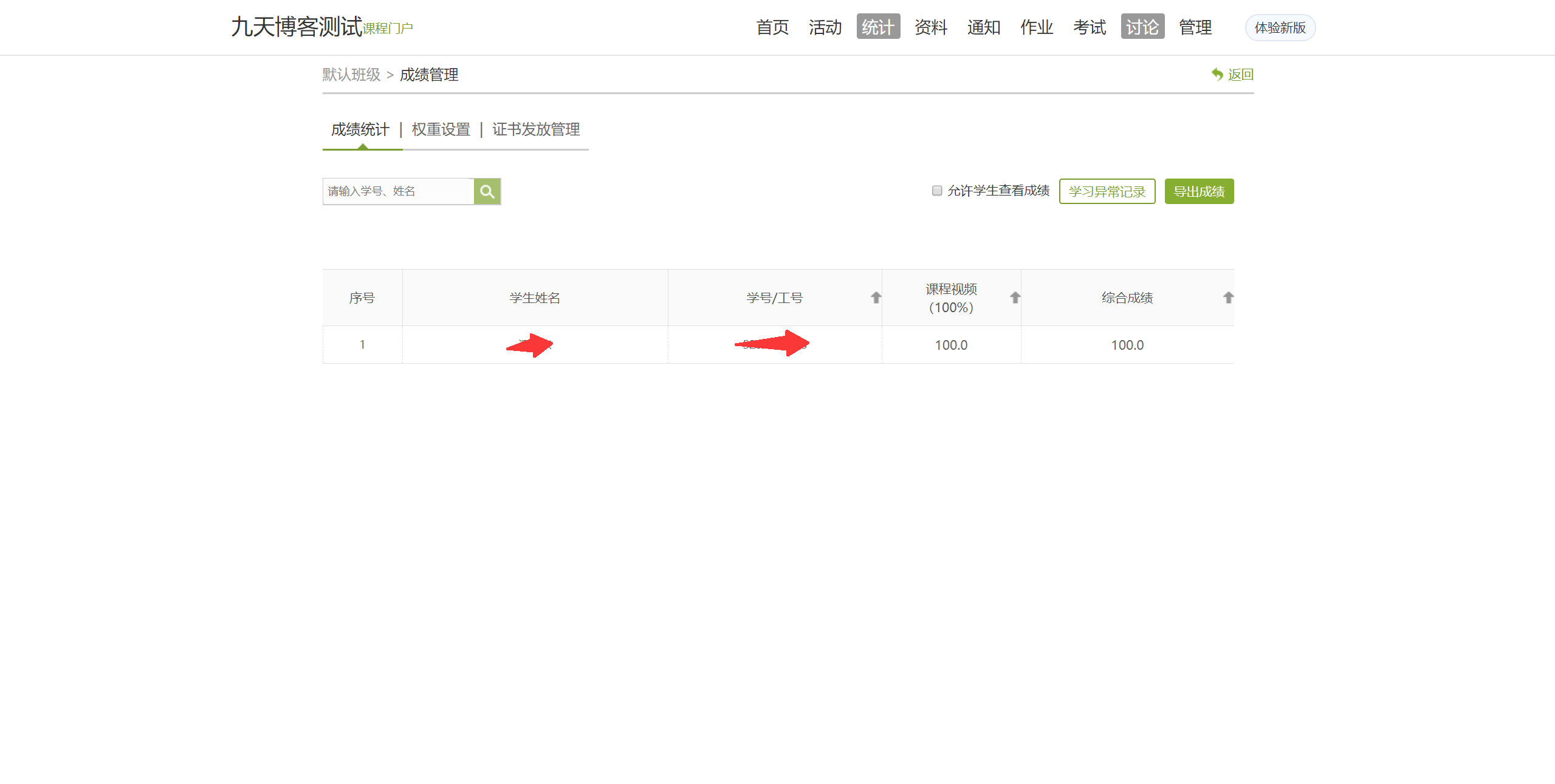Sort by 学号/工号 using its arrow icon
This screenshot has height=784, width=1555.
[874, 297]
